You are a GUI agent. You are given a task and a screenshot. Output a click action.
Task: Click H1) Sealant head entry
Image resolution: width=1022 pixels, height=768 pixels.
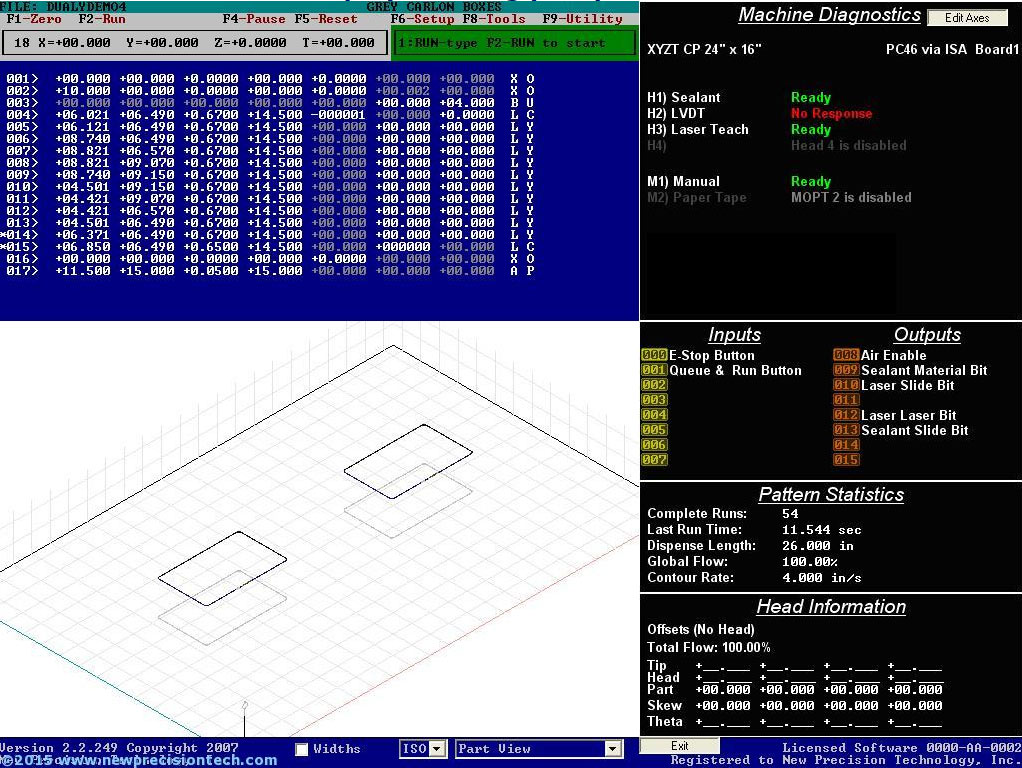[x=684, y=97]
